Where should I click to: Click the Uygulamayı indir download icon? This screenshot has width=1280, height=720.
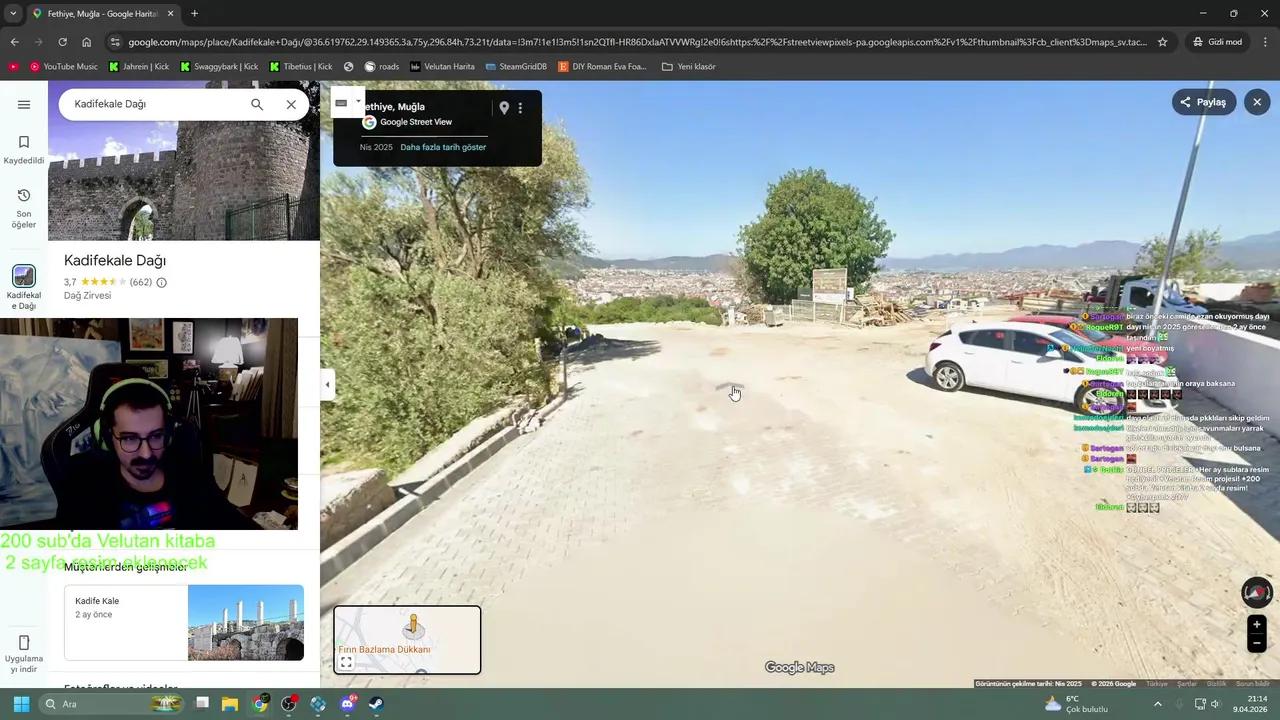coord(24,642)
